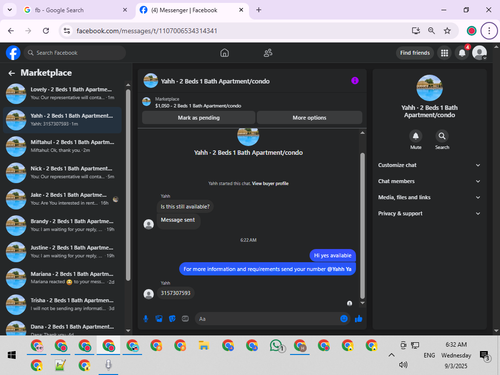
Task: Open the account profile avatar menu
Action: tap(480, 53)
